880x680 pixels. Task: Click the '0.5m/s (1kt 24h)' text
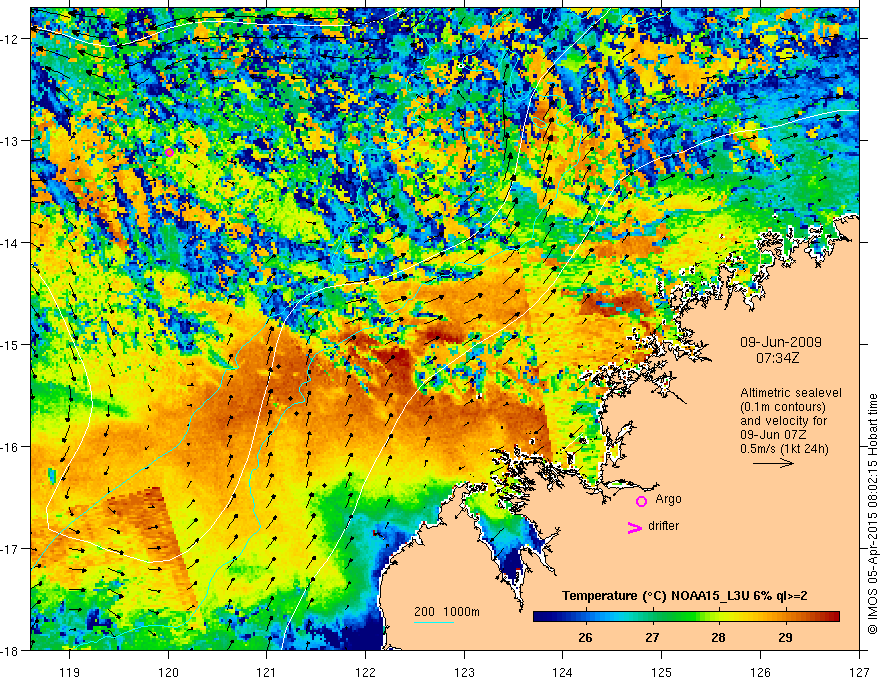point(785,449)
